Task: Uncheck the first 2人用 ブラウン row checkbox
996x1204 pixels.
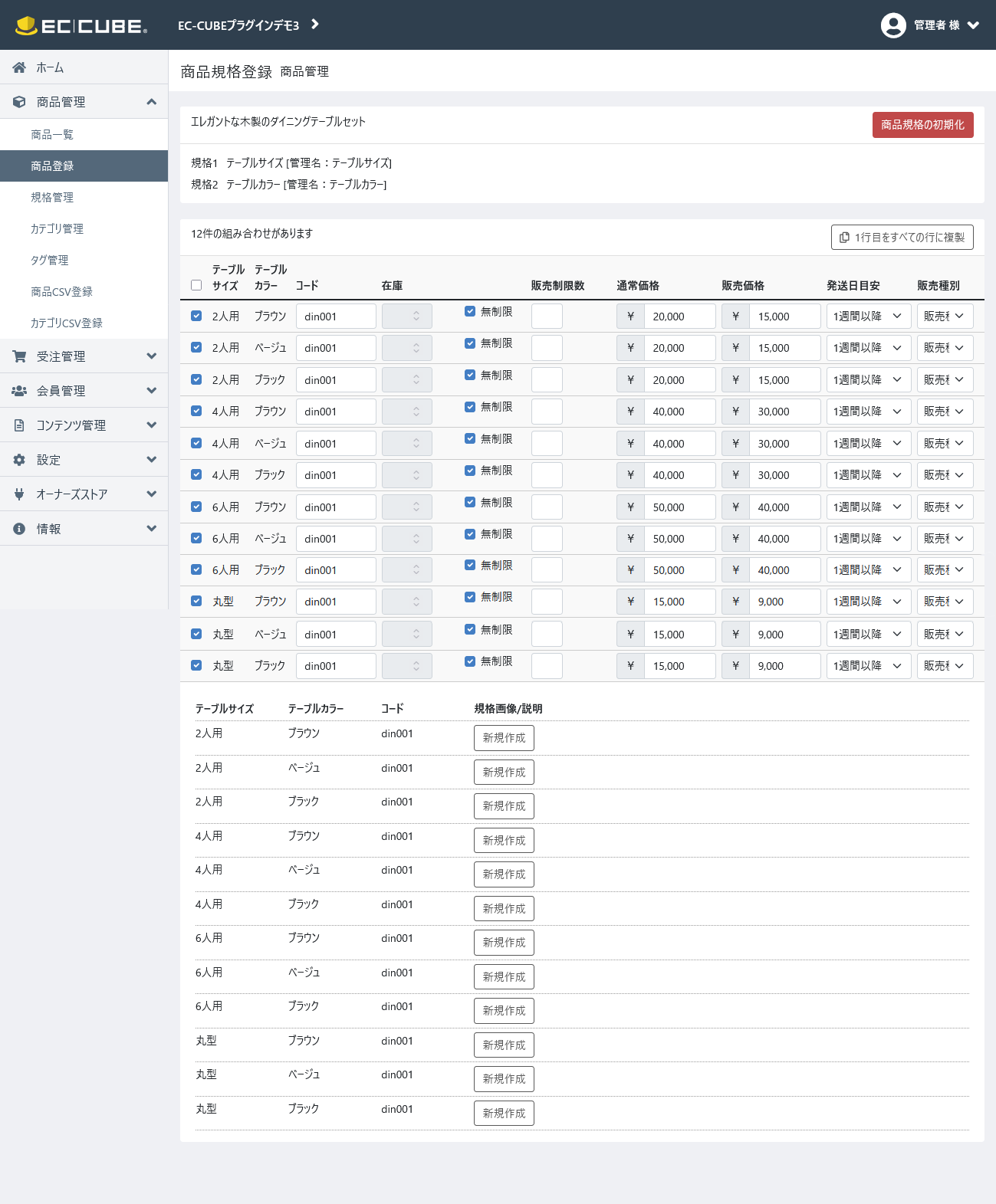Action: pos(196,316)
